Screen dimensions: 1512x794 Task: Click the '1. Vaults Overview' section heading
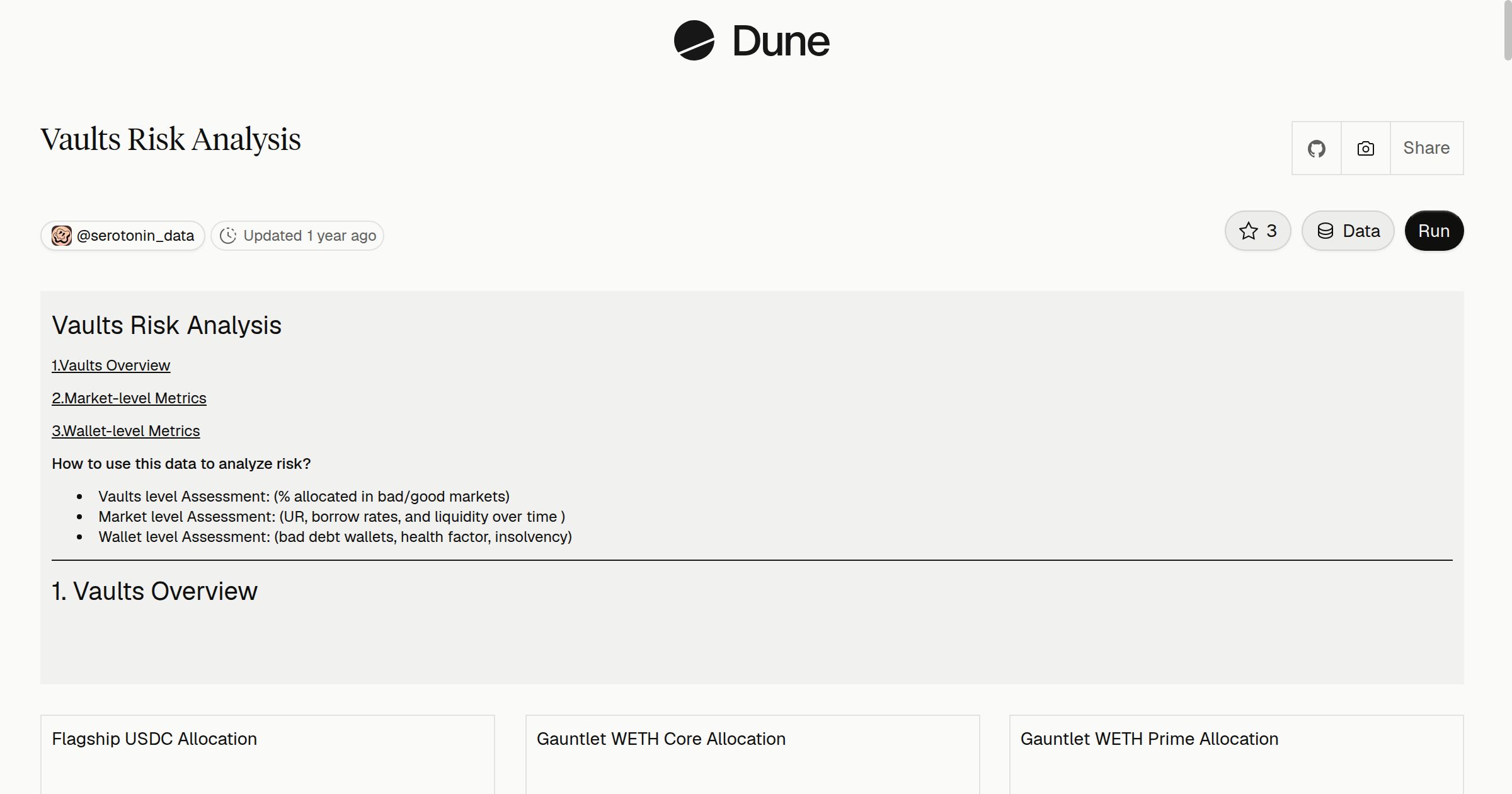[154, 591]
